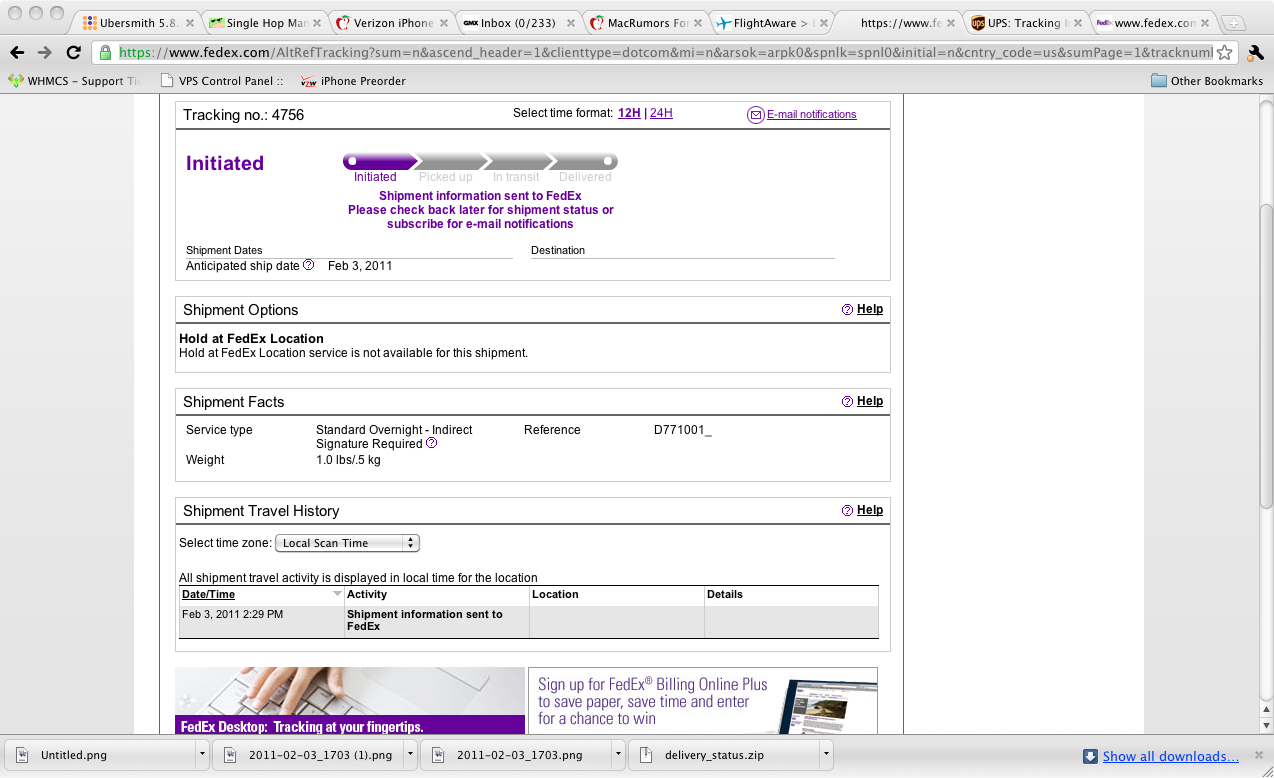The width and height of the screenshot is (1274, 778).
Task: Click the E-mail notifications envelope icon
Action: point(756,115)
